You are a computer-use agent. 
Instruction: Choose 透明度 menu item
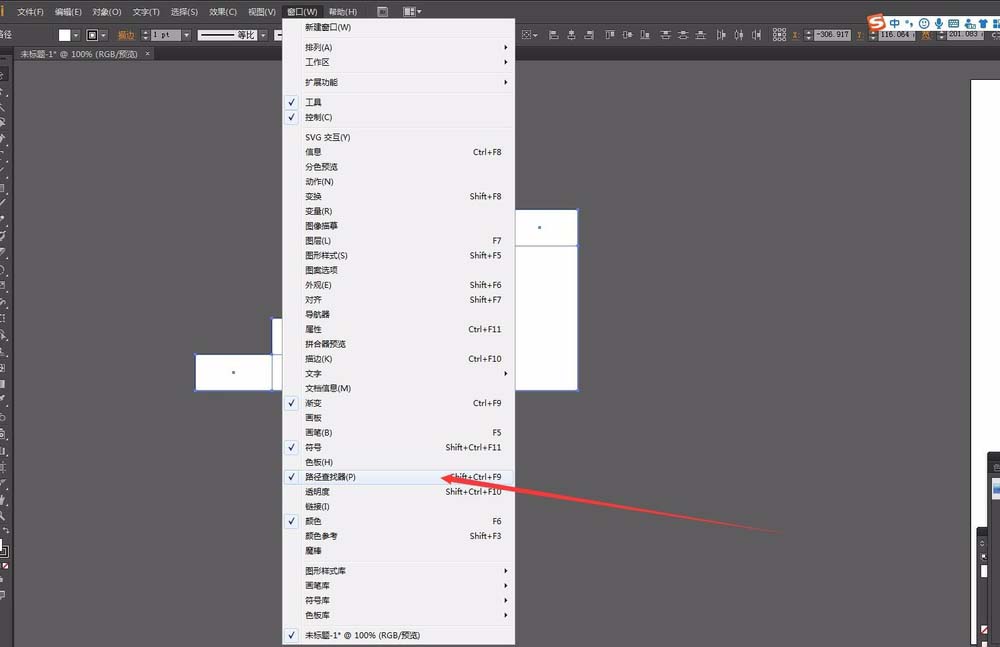click(399, 492)
